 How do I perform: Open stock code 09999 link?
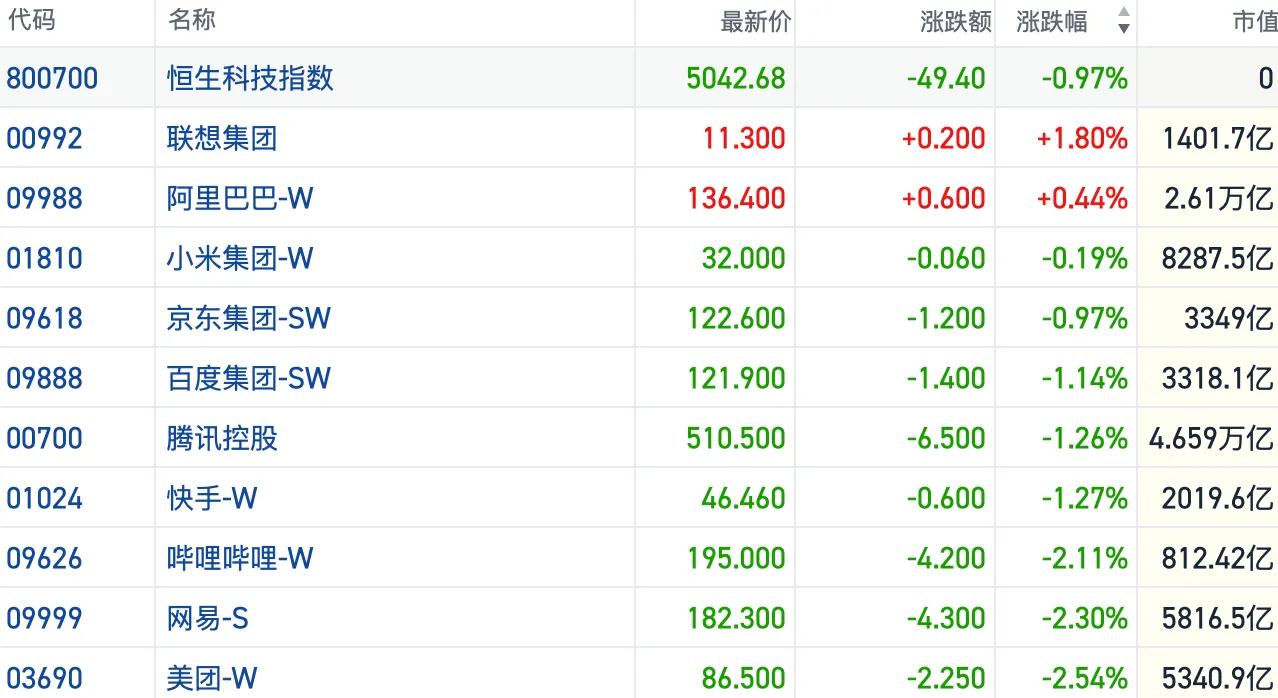coord(45,618)
